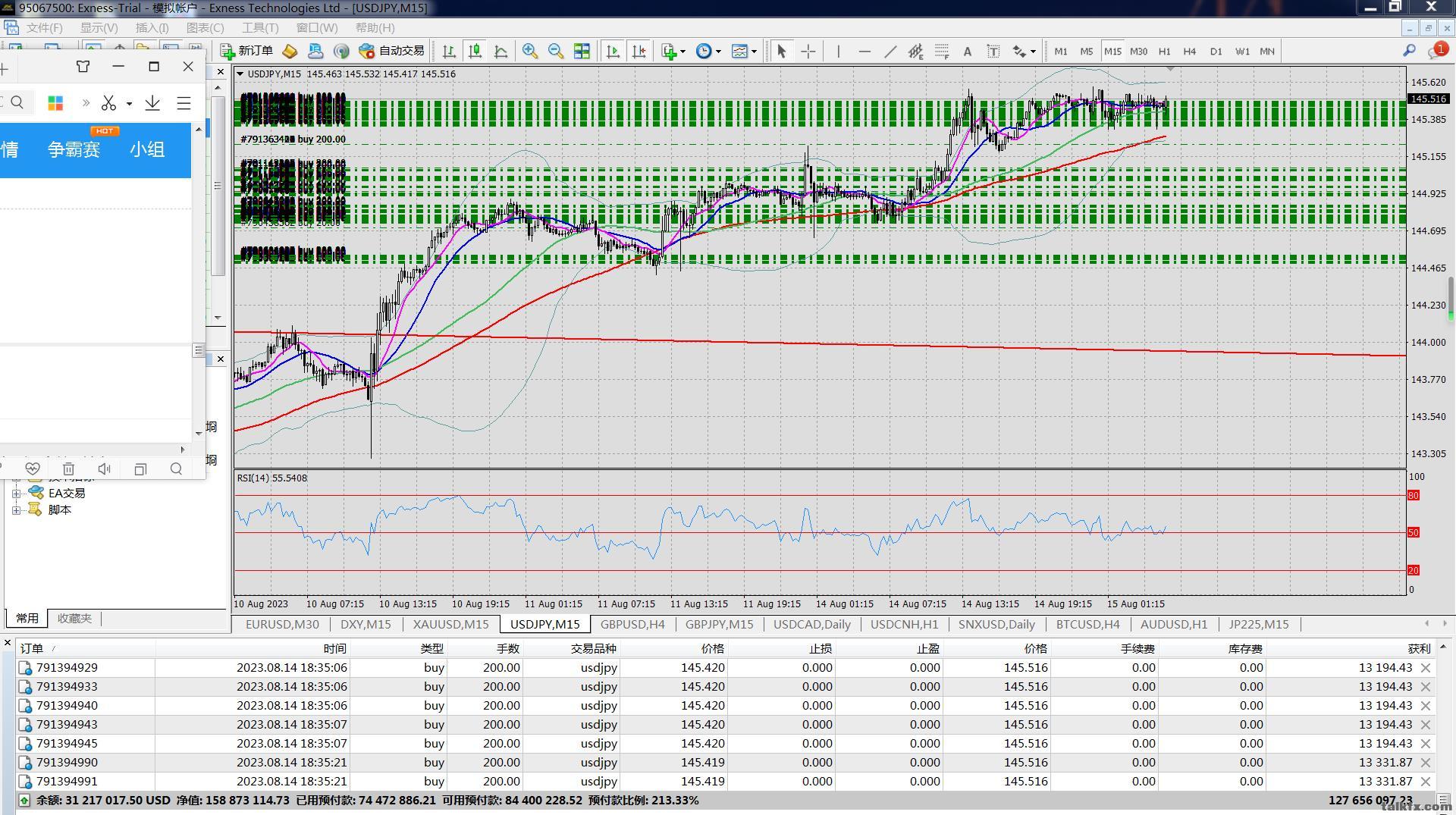Open the MetaEditor gold book icon
Viewport: 1456px width, 815px height.
[290, 51]
